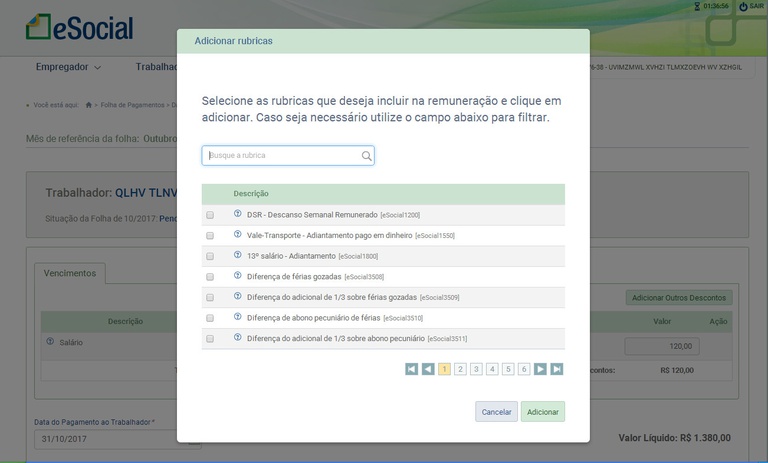Open info icon for adicional sobre abono pecuniário
This screenshot has height=463, width=768.
[x=238, y=337]
